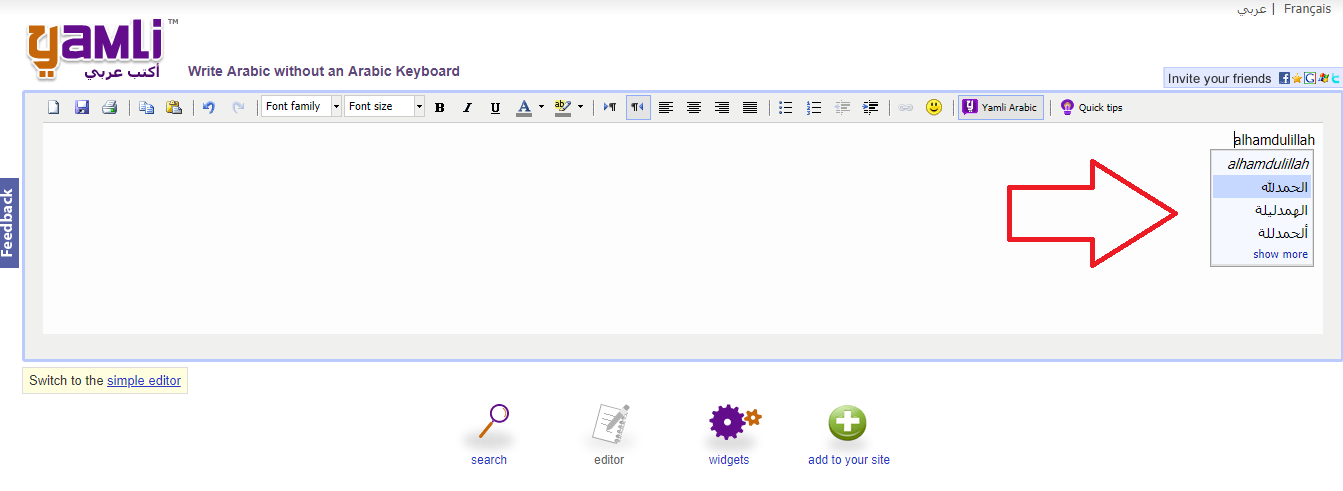The image size is (1343, 491).
Task: Open Invite your friends
Action: coord(1219,78)
